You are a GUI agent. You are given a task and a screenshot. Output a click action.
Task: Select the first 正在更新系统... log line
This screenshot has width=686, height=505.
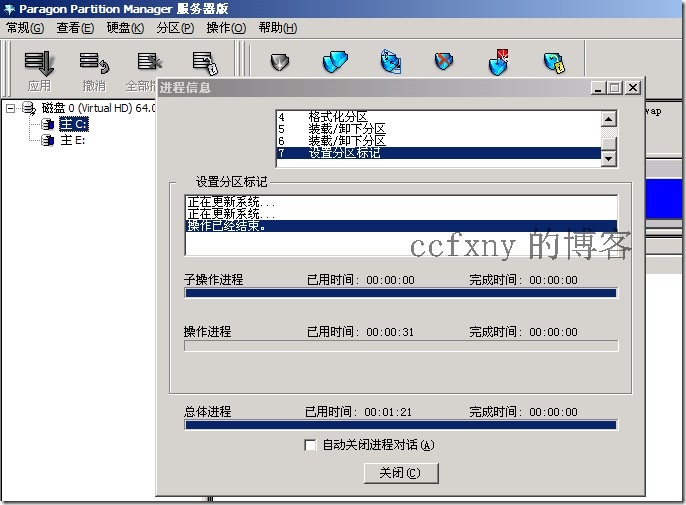[401, 202]
